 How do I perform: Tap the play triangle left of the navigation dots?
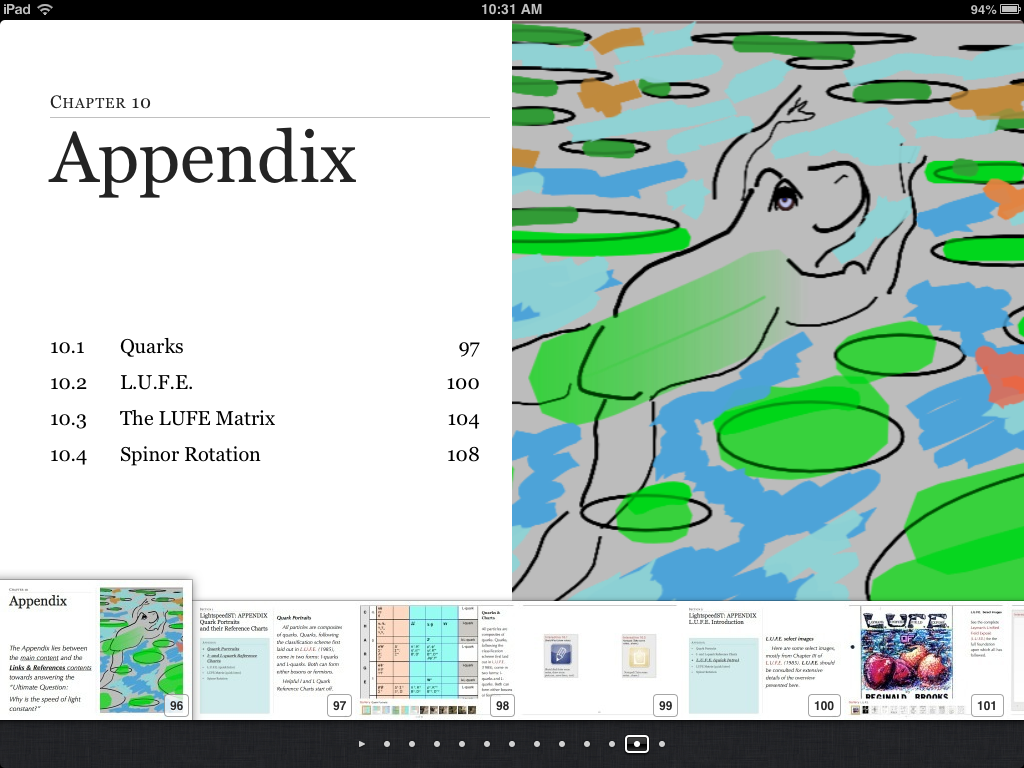(362, 744)
